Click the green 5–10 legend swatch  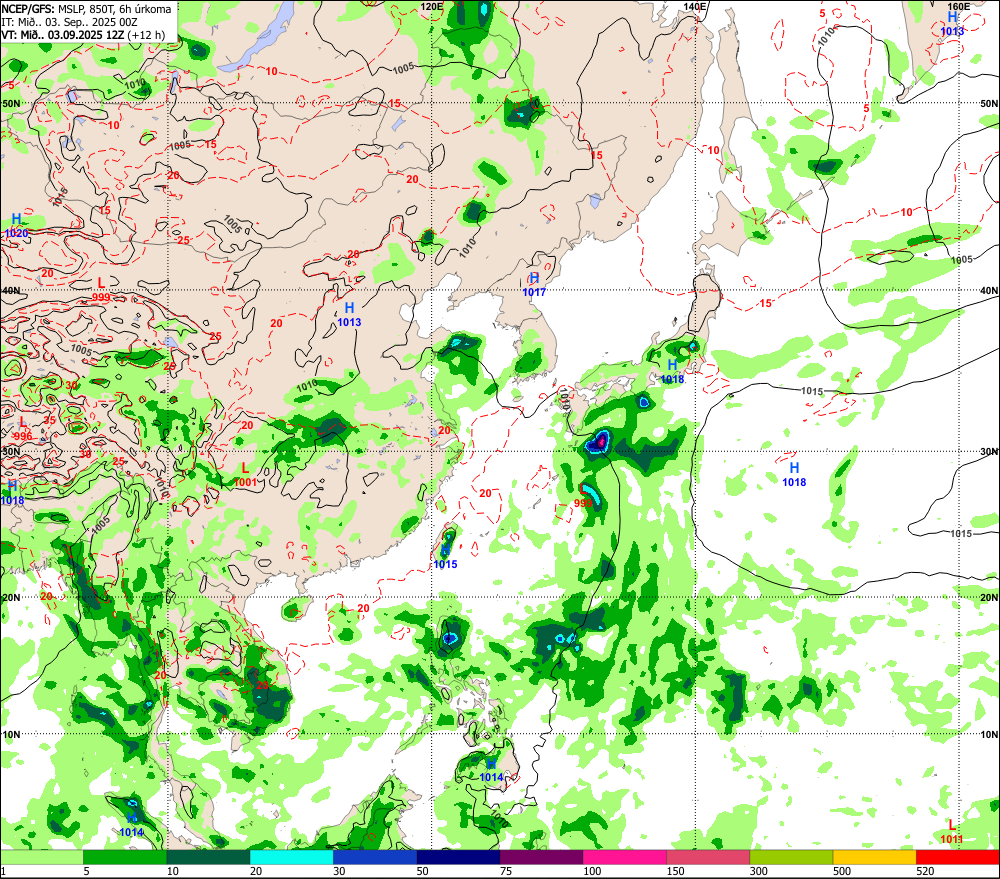point(125,857)
